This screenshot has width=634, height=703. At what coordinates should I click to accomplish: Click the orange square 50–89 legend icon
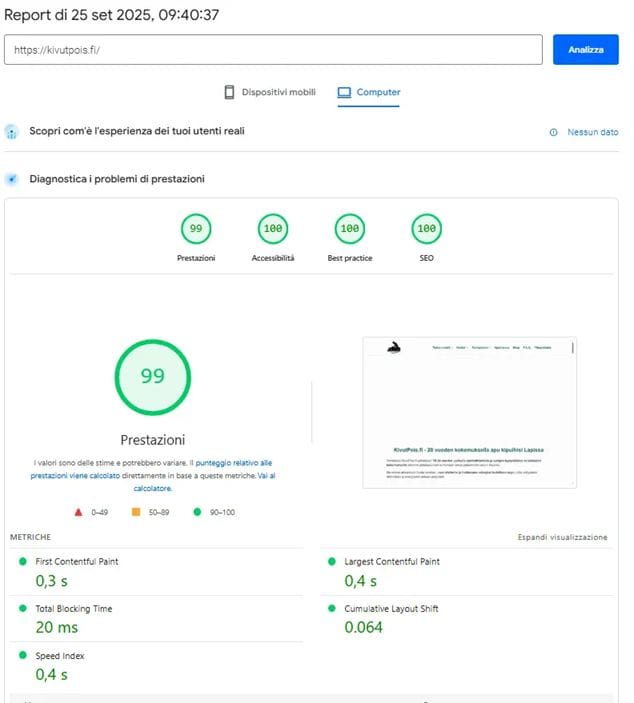coord(136,512)
